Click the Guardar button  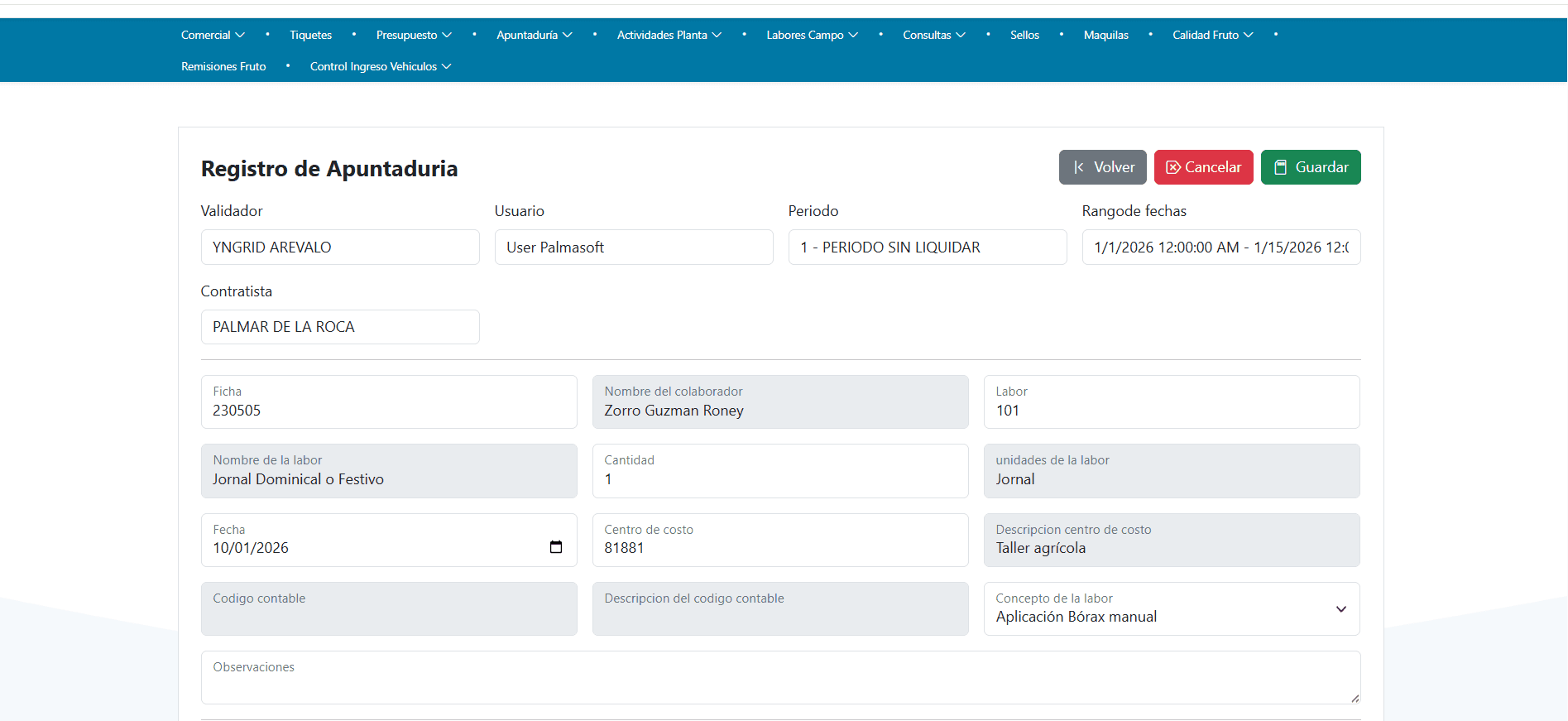click(x=1310, y=167)
